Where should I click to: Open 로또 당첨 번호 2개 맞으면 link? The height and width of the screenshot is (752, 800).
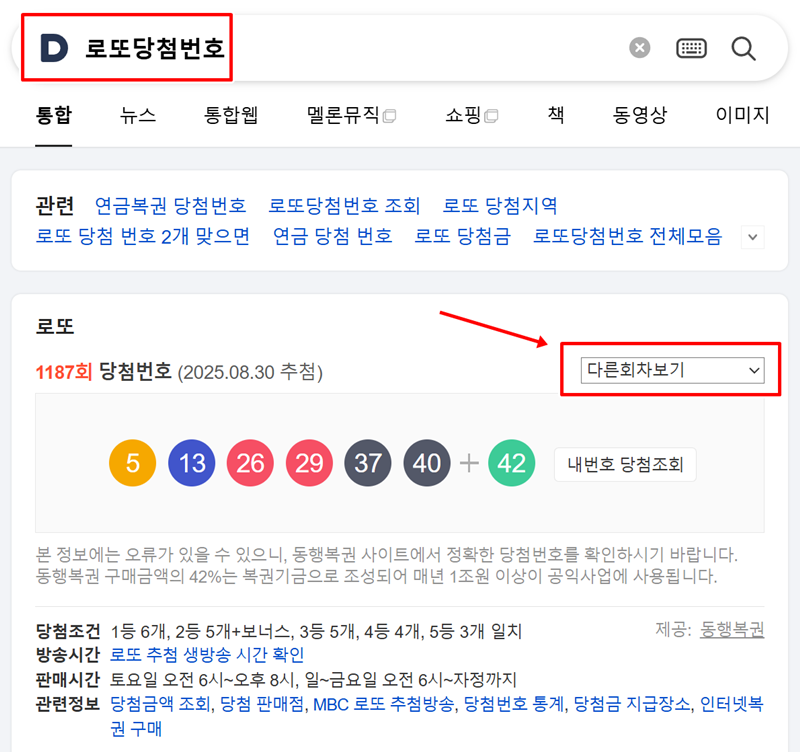click(x=142, y=236)
